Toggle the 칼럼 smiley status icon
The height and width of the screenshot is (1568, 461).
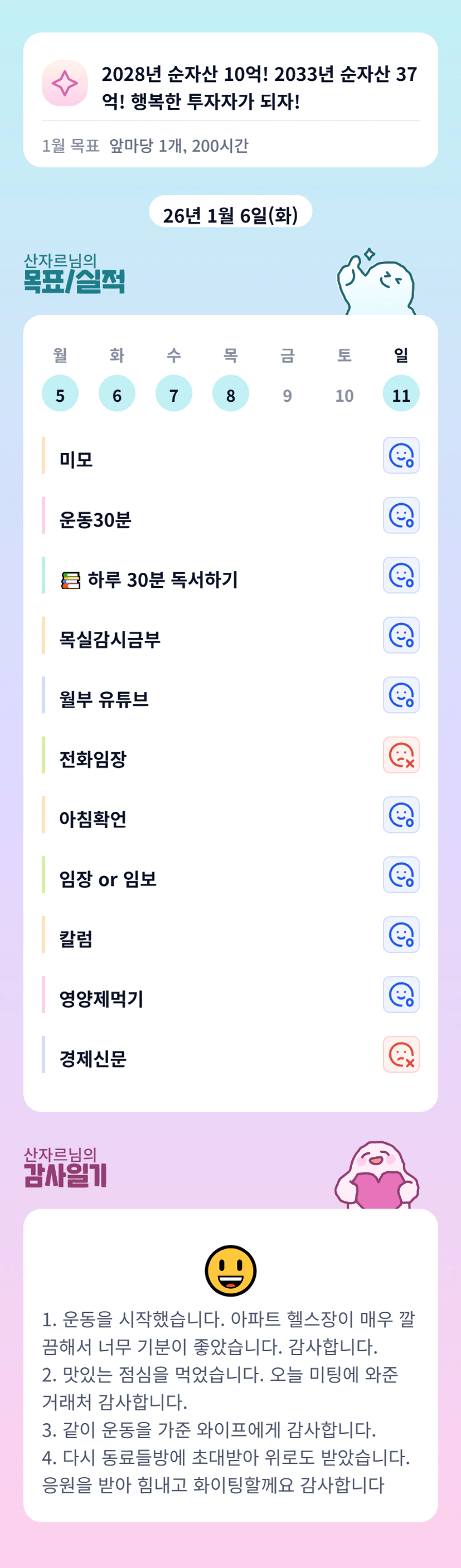[401, 934]
